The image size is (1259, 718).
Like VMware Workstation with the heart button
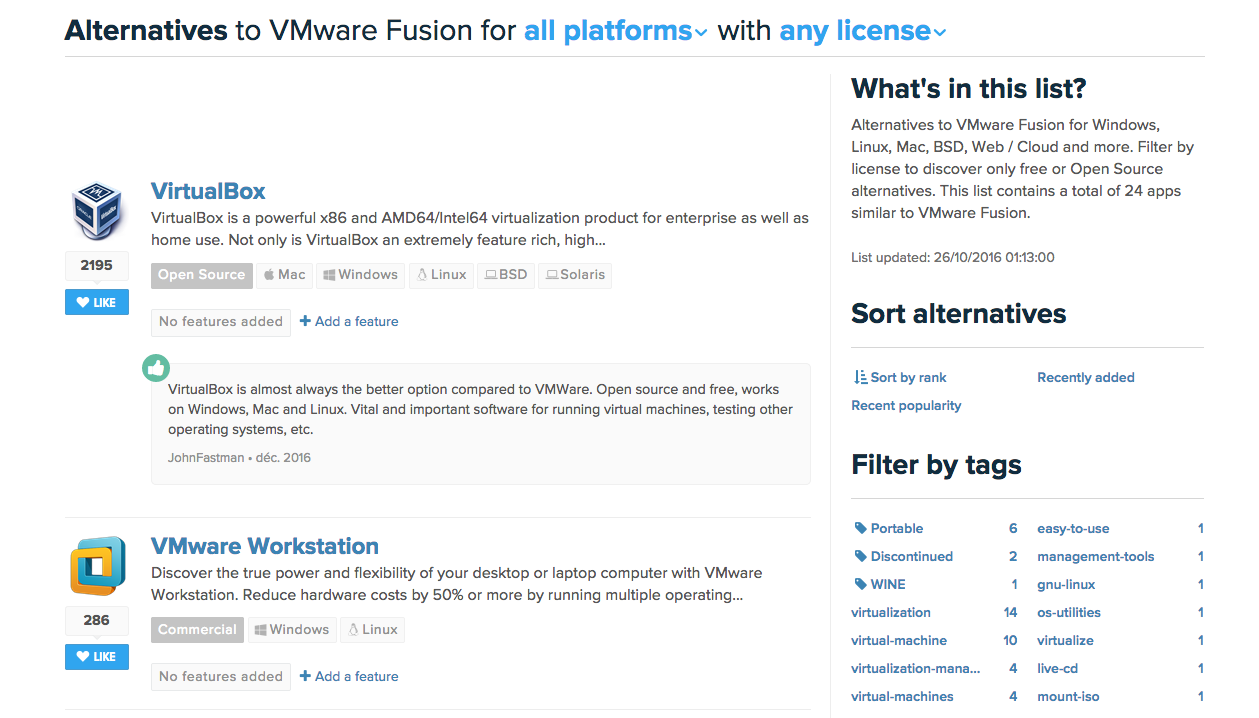(x=97, y=657)
